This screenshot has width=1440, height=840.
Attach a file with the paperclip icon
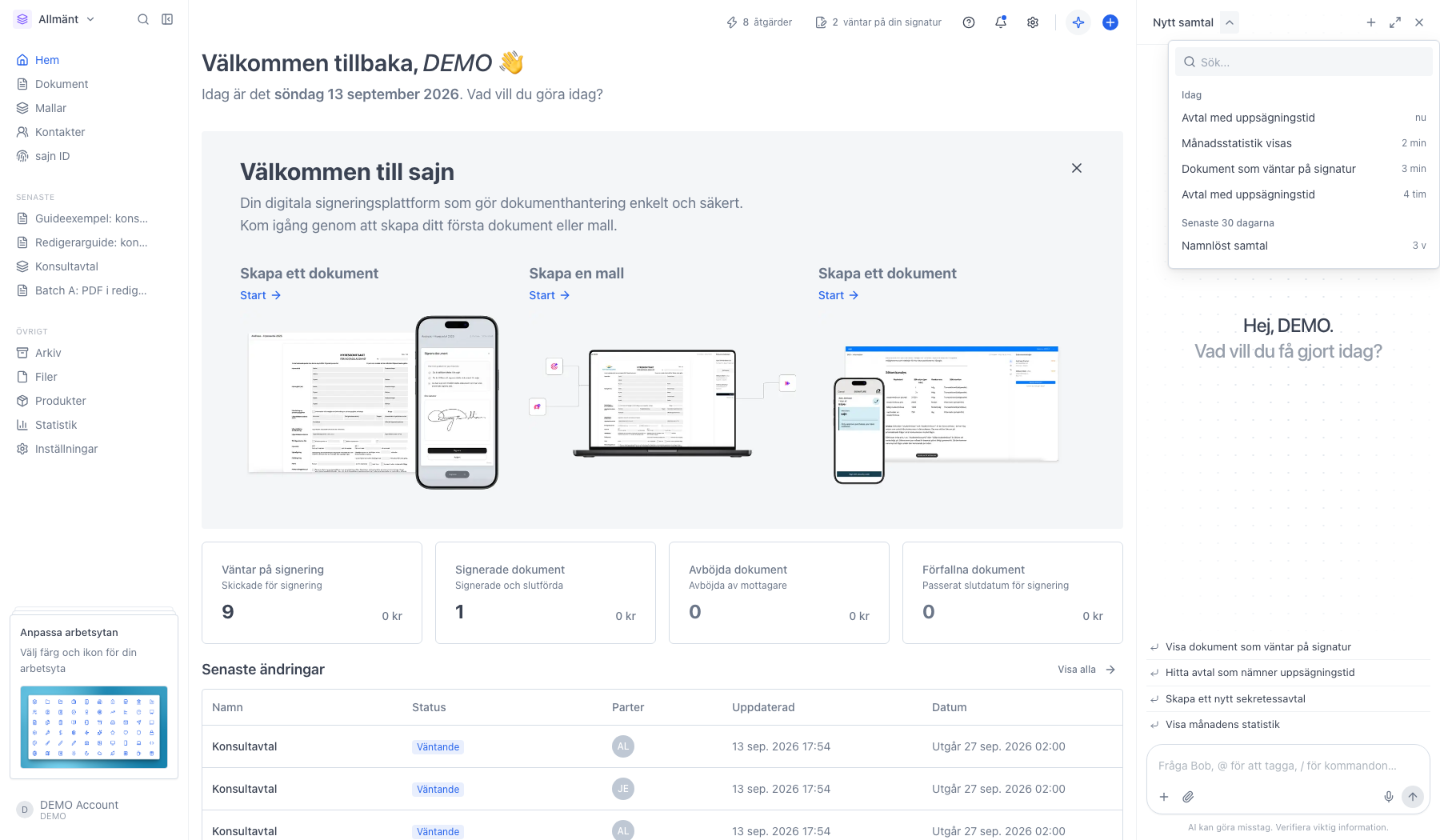(1189, 797)
